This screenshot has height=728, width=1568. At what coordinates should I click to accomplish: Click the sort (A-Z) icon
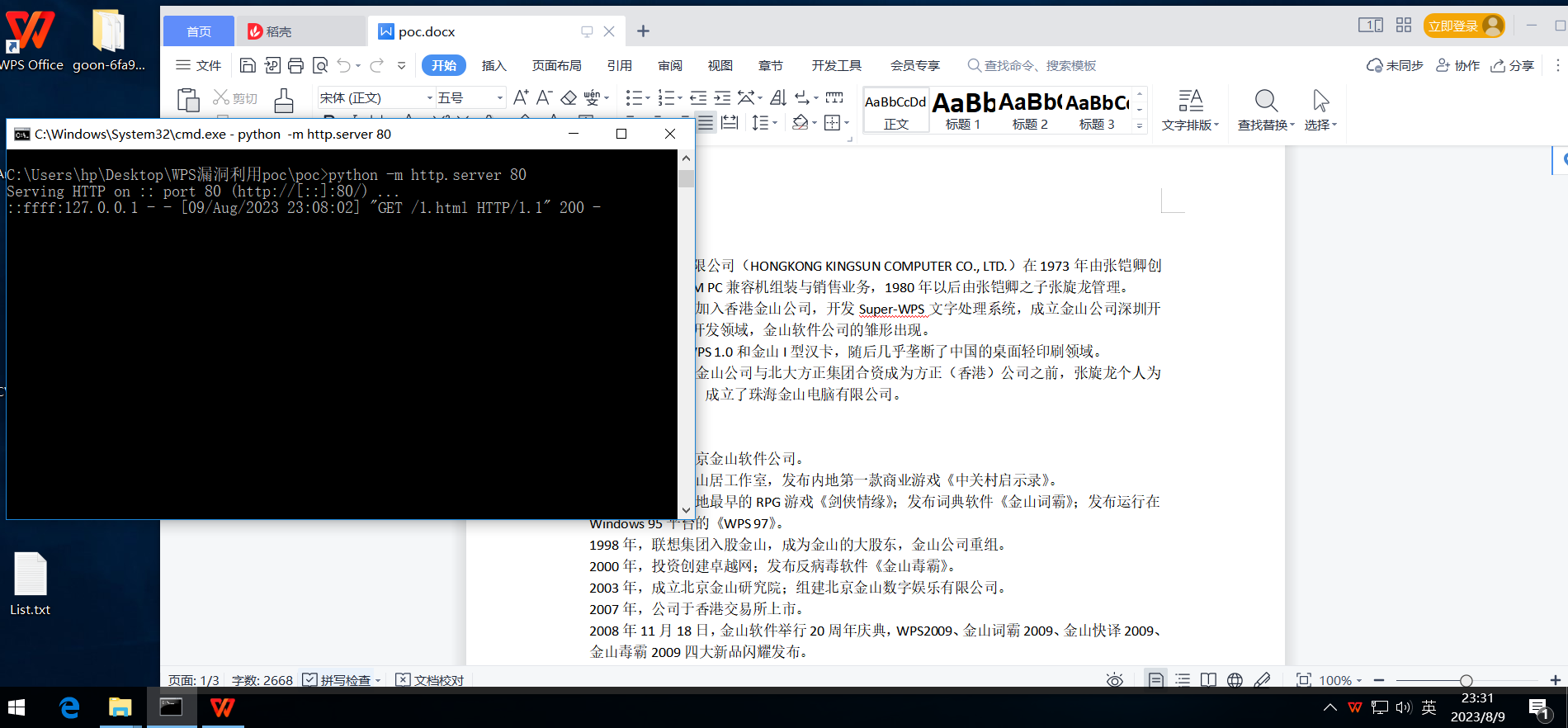coord(778,97)
